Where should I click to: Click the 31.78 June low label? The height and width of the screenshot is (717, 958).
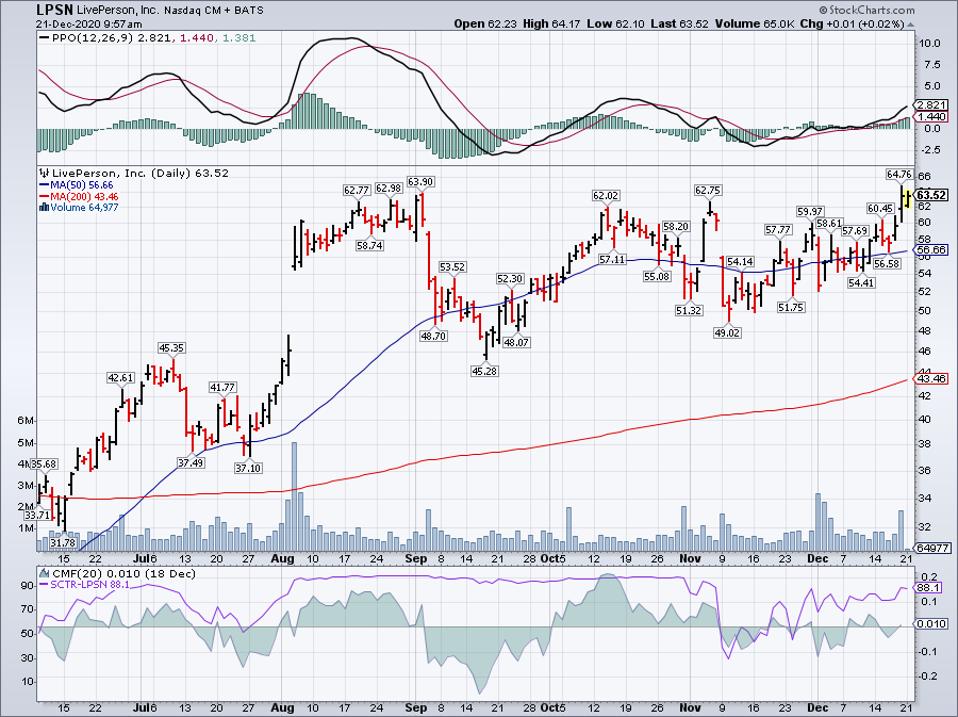(63, 542)
